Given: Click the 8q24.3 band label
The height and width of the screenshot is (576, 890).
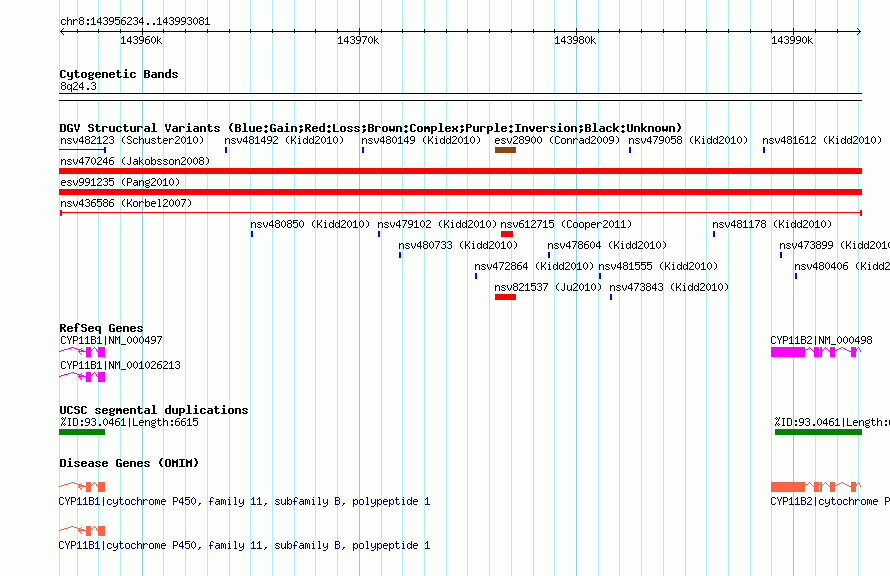Looking at the screenshot, I should (78, 87).
